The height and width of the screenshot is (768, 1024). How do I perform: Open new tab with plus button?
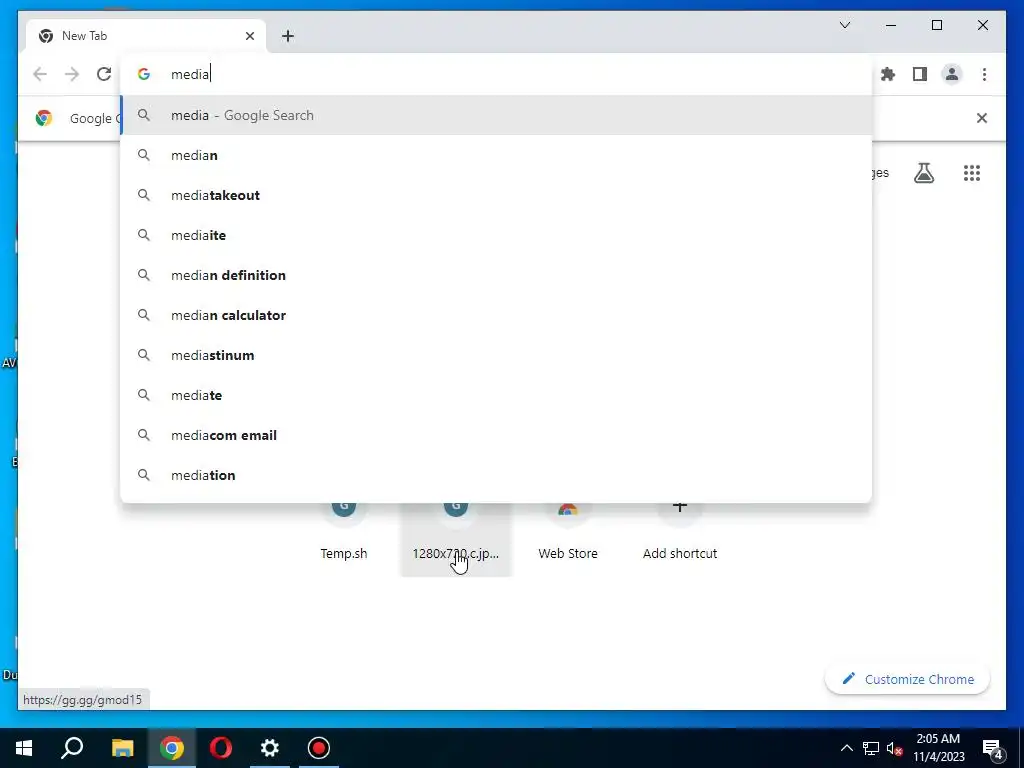(288, 36)
